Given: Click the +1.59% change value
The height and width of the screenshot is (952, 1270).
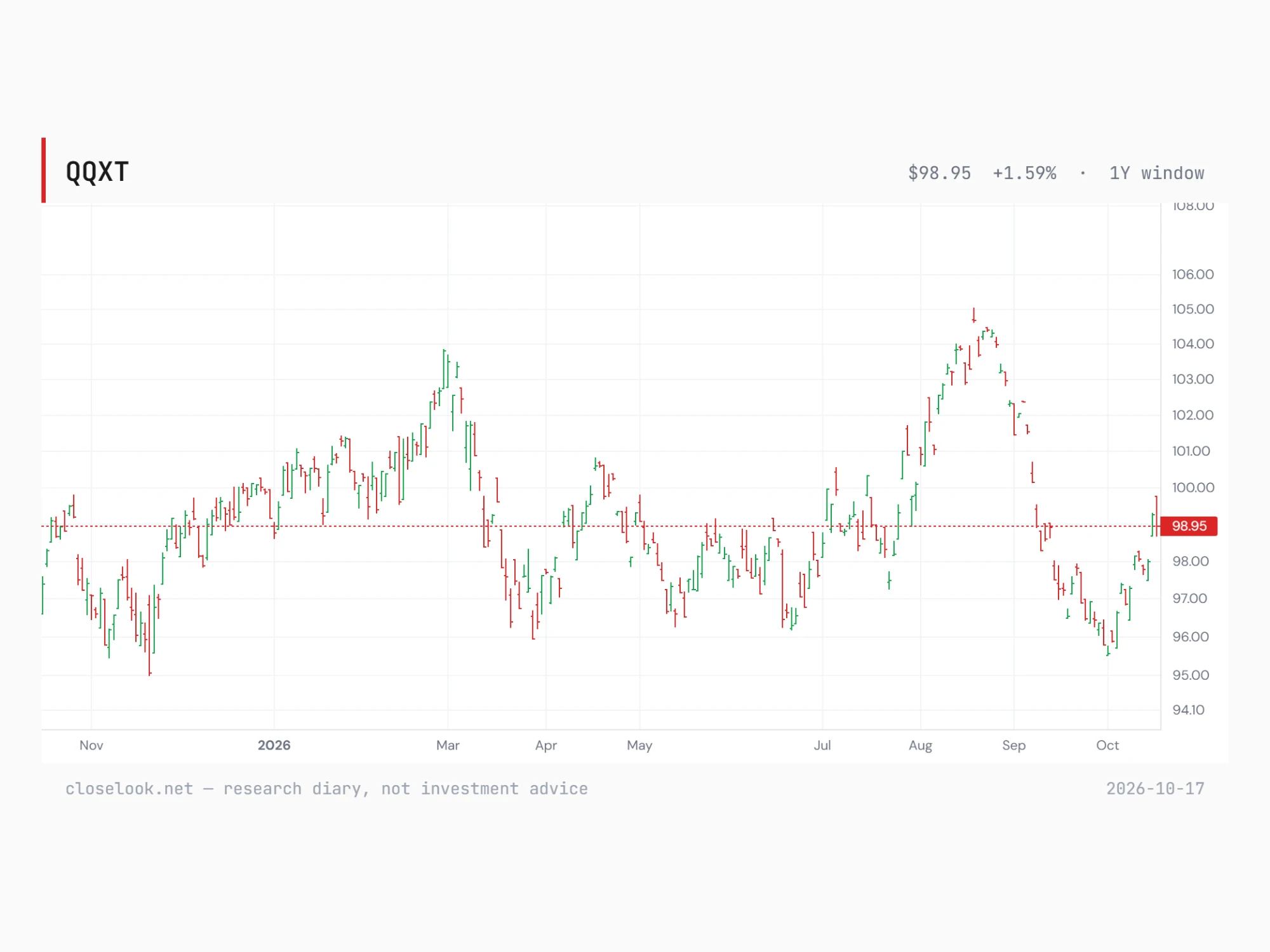Looking at the screenshot, I should pos(1024,173).
